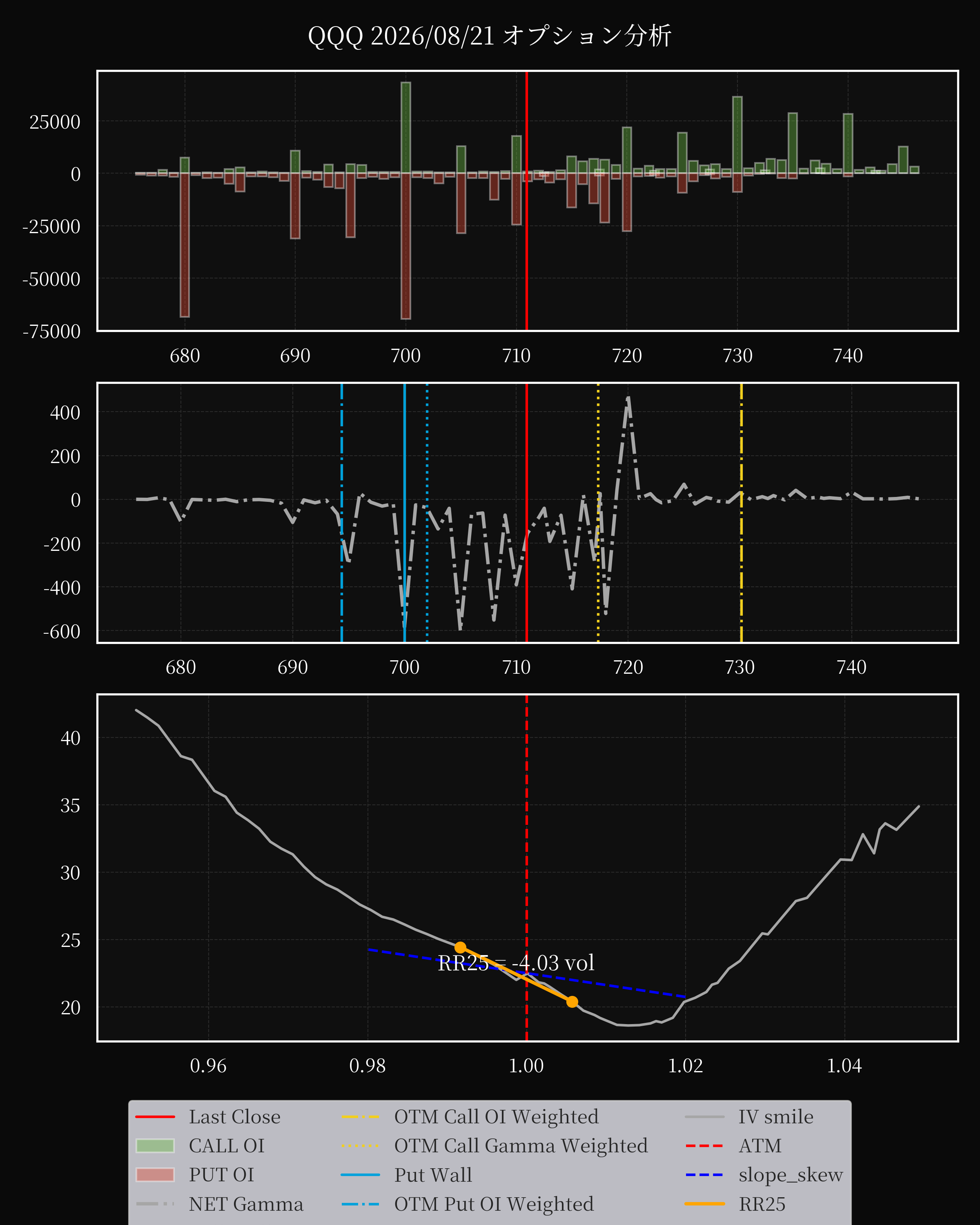The image size is (980, 1225).
Task: Select the "slope_skew" legend label
Action: [x=791, y=1175]
